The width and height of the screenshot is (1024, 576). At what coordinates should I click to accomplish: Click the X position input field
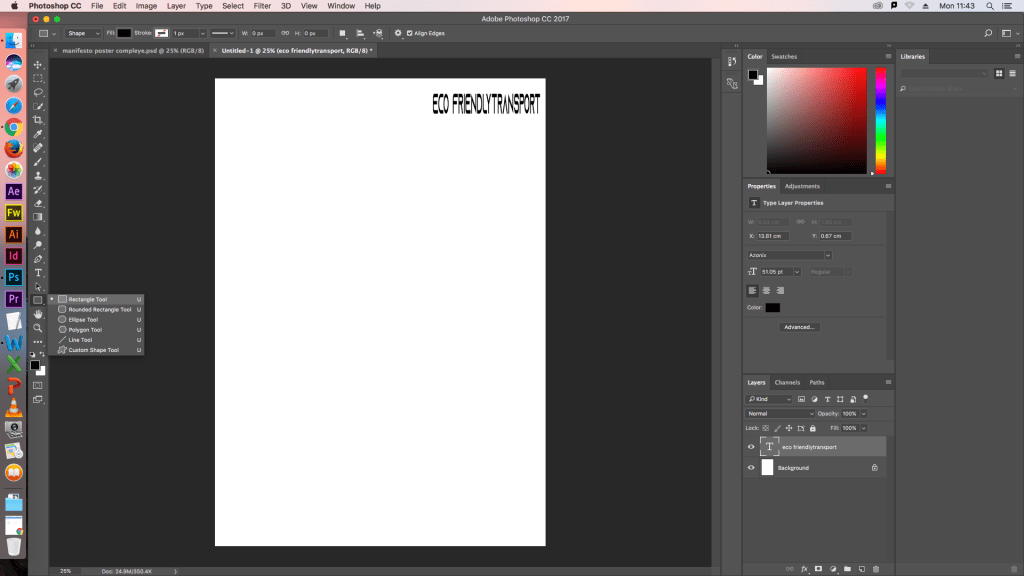[773, 236]
